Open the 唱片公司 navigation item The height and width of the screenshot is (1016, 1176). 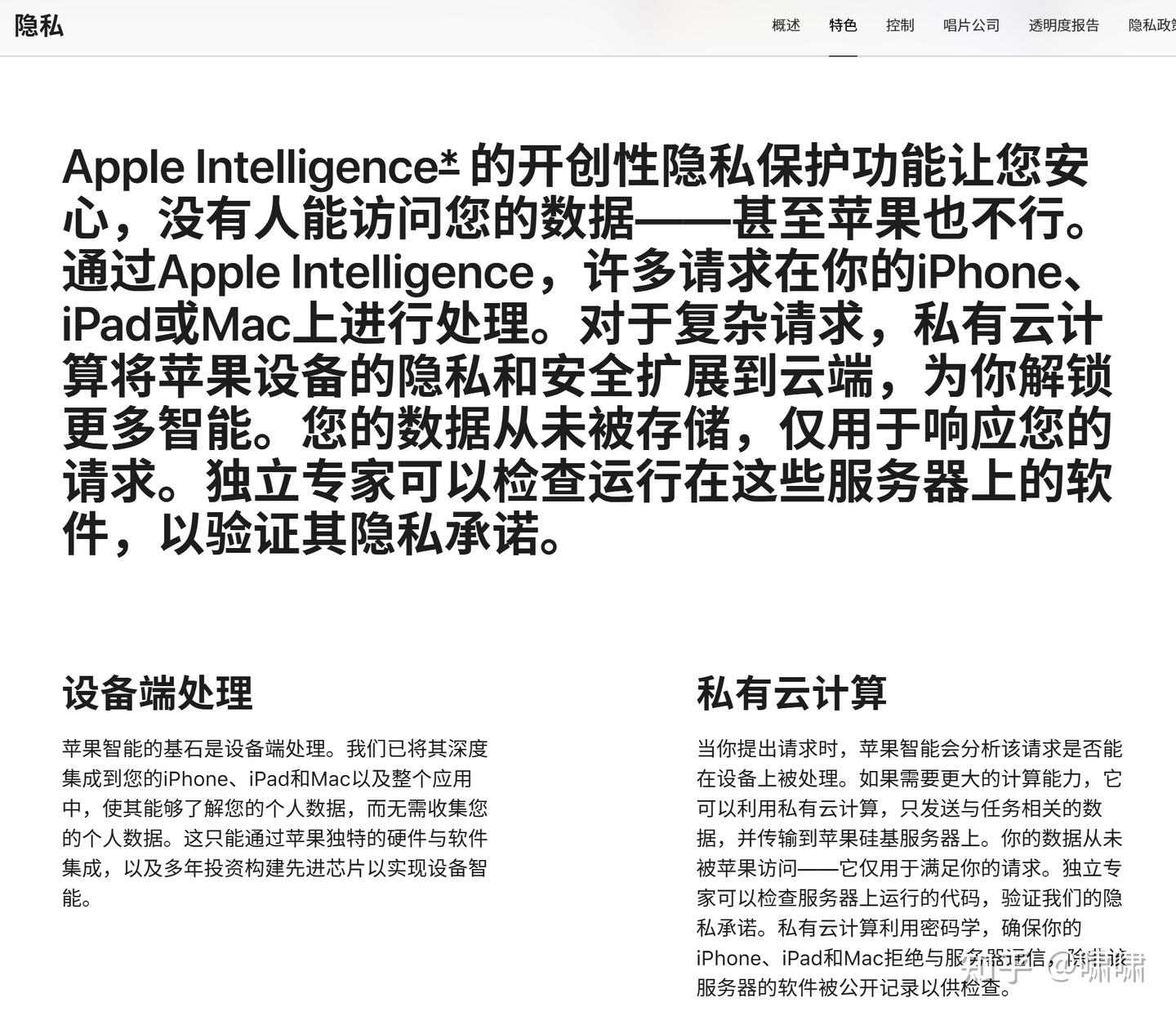(x=971, y=25)
